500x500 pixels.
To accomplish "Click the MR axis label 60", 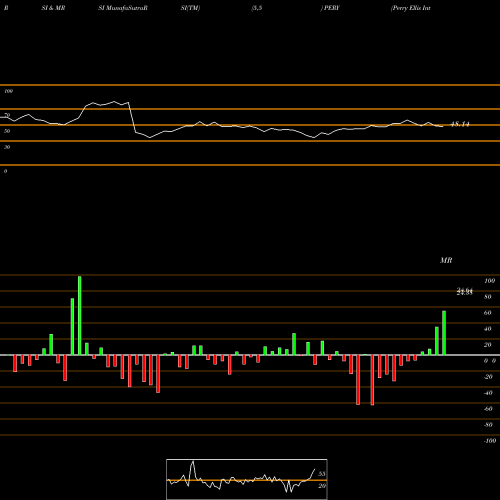I will click(488, 313).
